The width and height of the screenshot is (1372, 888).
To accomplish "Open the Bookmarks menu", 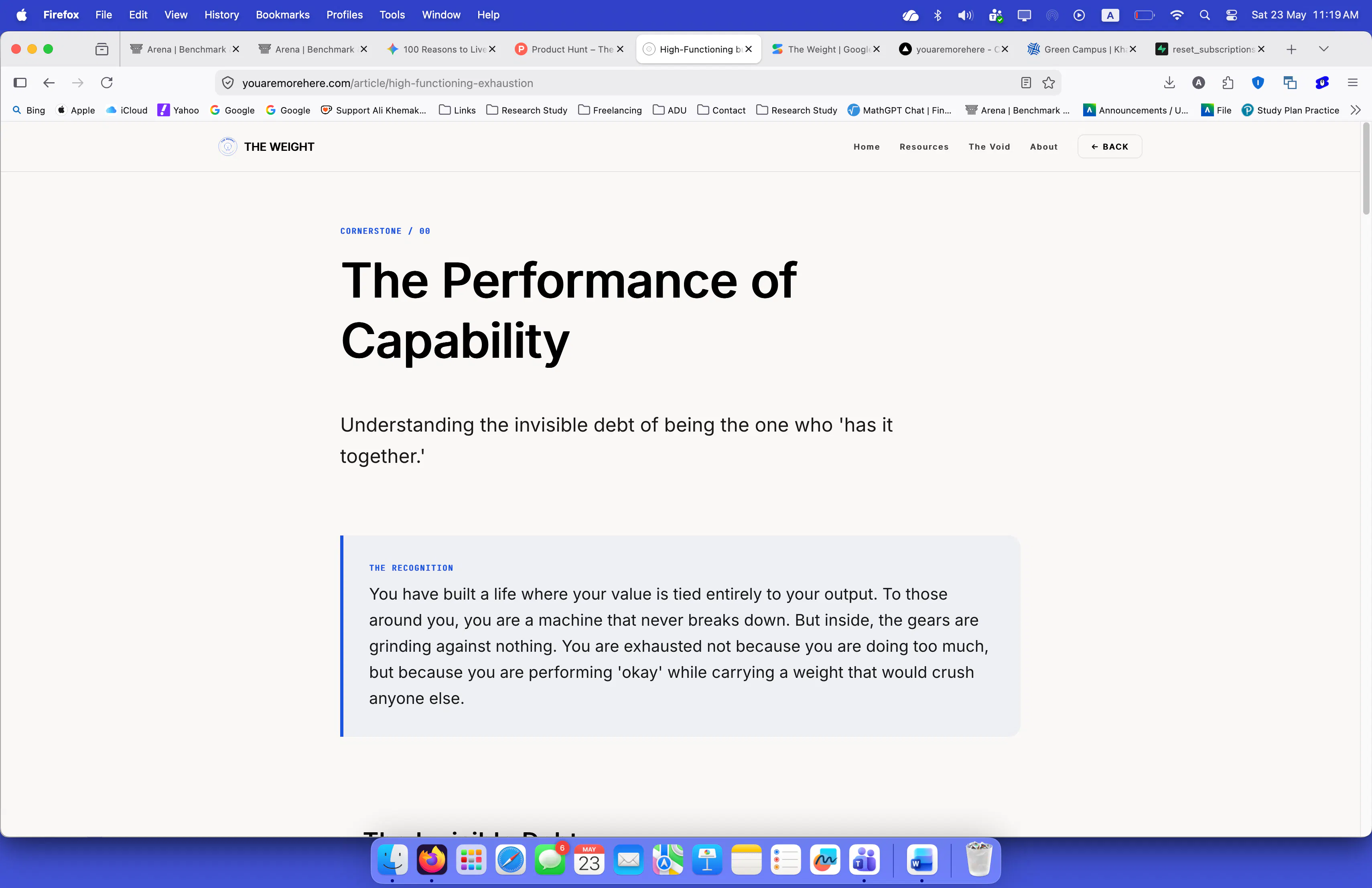I will point(282,15).
